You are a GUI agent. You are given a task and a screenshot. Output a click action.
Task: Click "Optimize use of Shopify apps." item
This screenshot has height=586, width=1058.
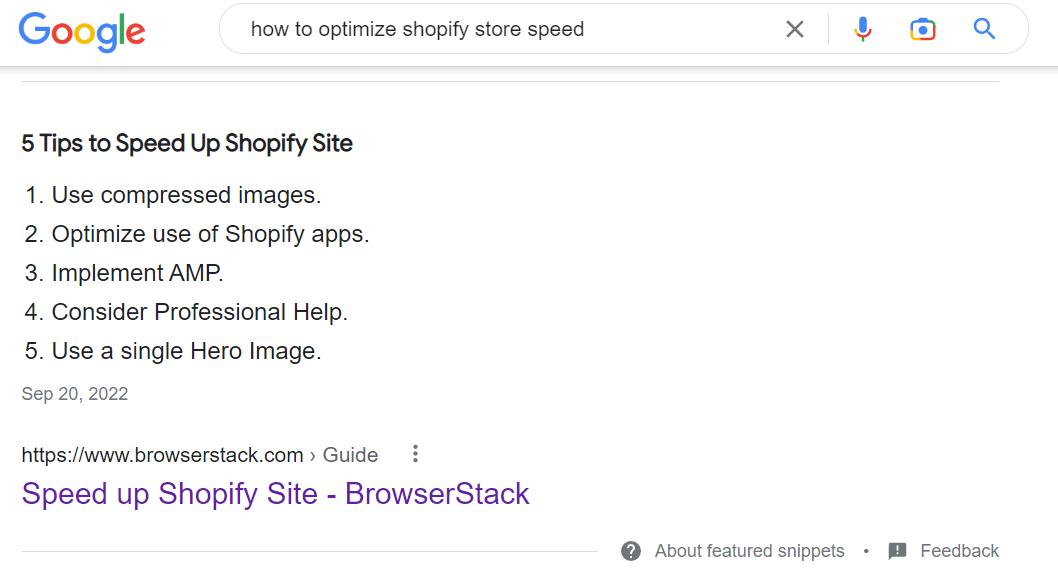[x=210, y=234]
